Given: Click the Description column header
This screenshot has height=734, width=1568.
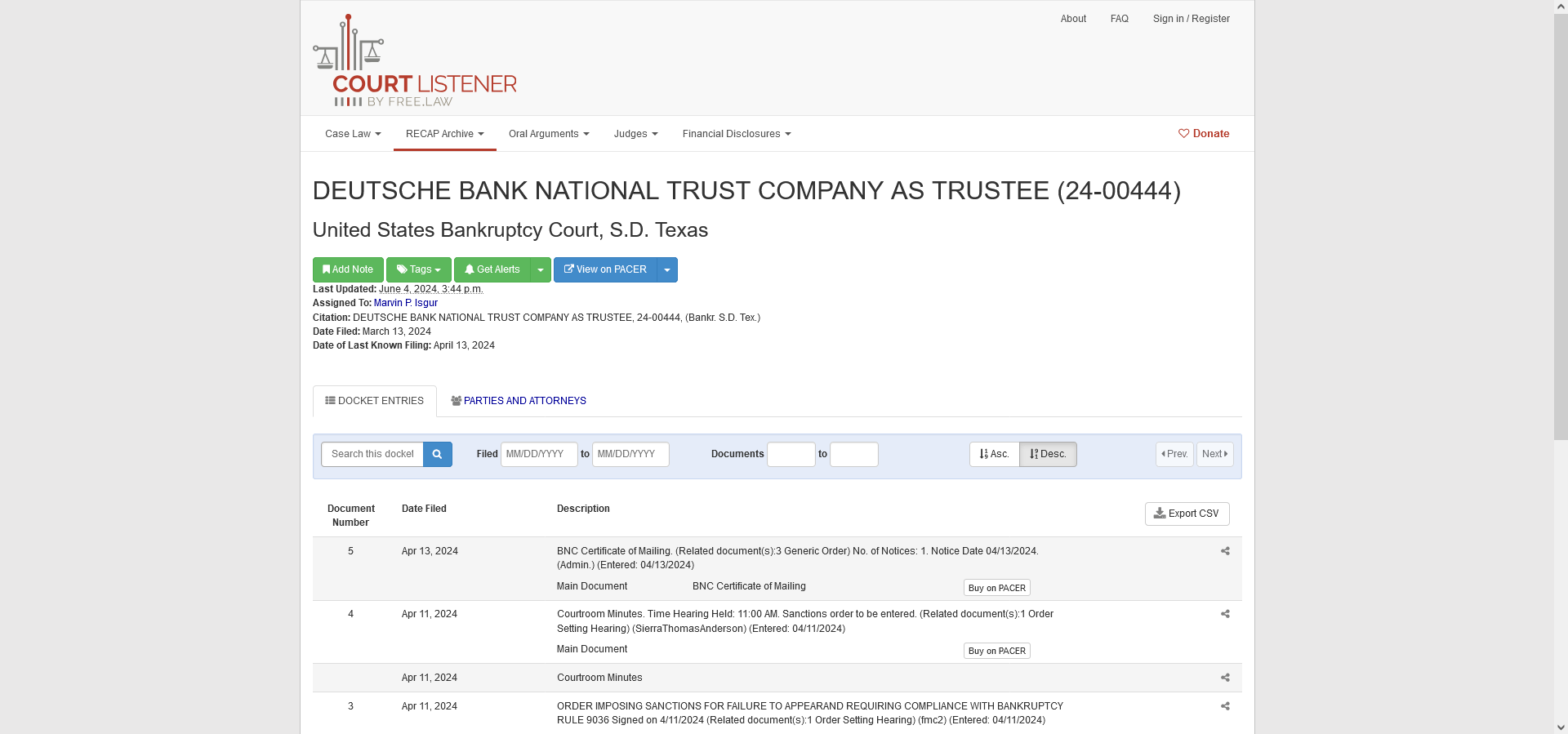Looking at the screenshot, I should (x=583, y=509).
